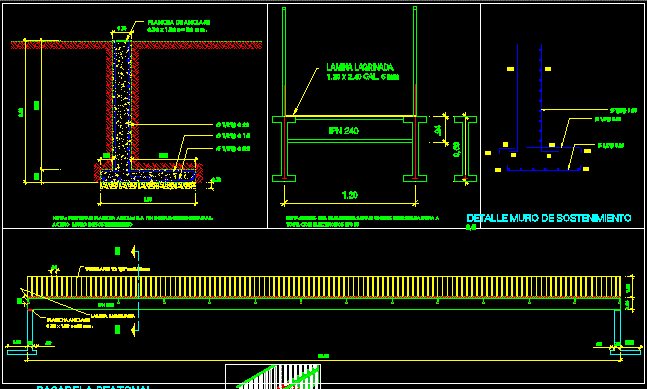
Task: Click the left cyan support column of the footbridge
Action: click(x=30, y=327)
